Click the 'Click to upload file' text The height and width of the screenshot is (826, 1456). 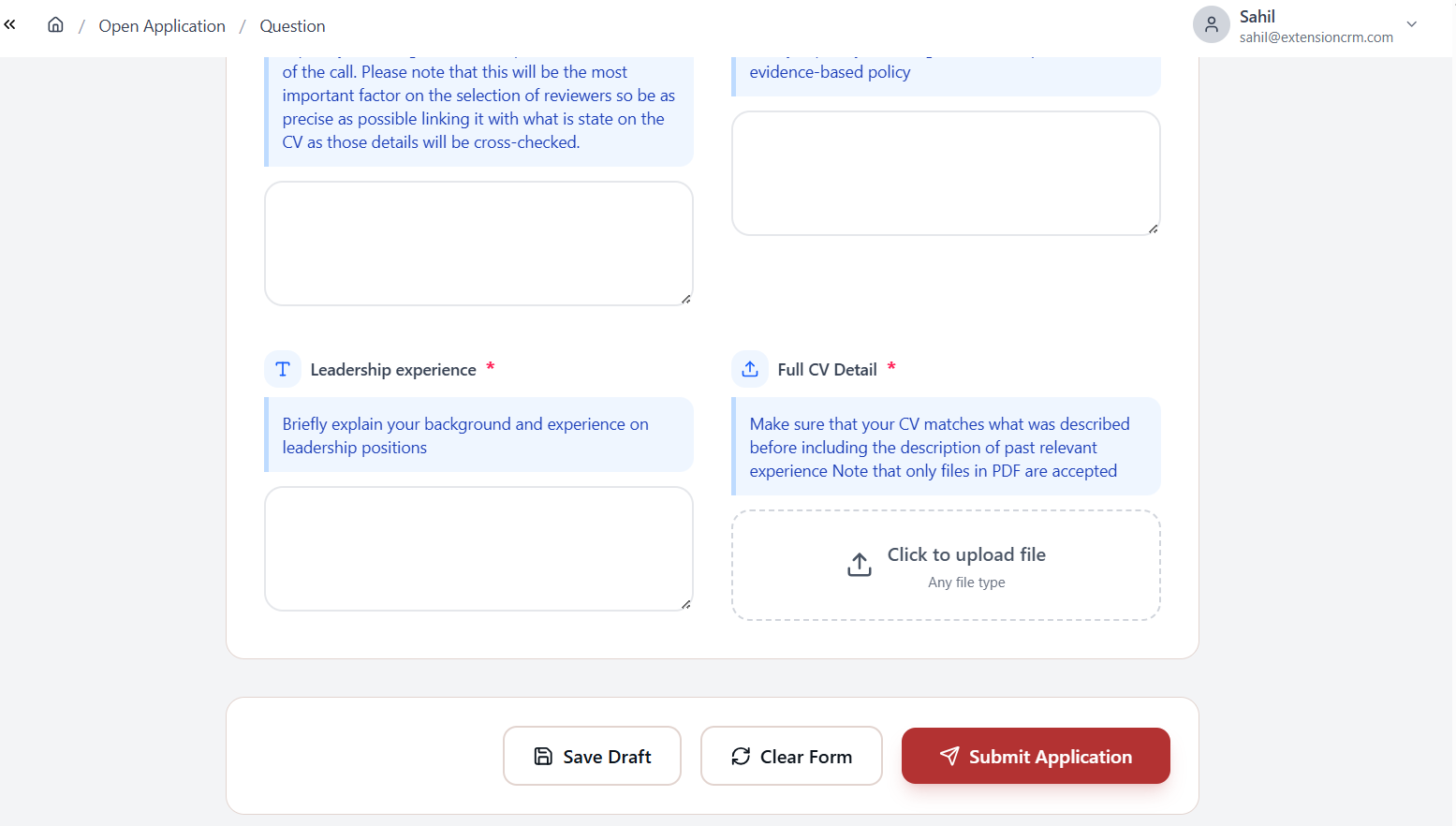coord(966,554)
